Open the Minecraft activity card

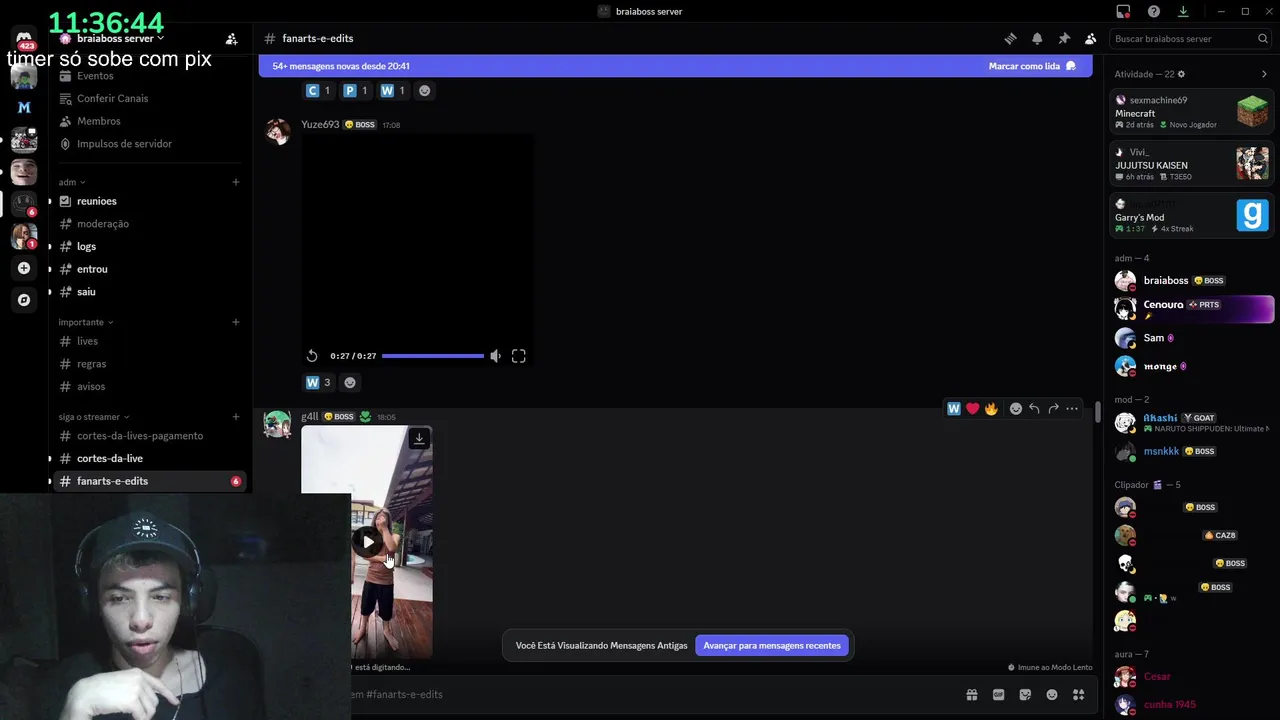(x=1191, y=111)
